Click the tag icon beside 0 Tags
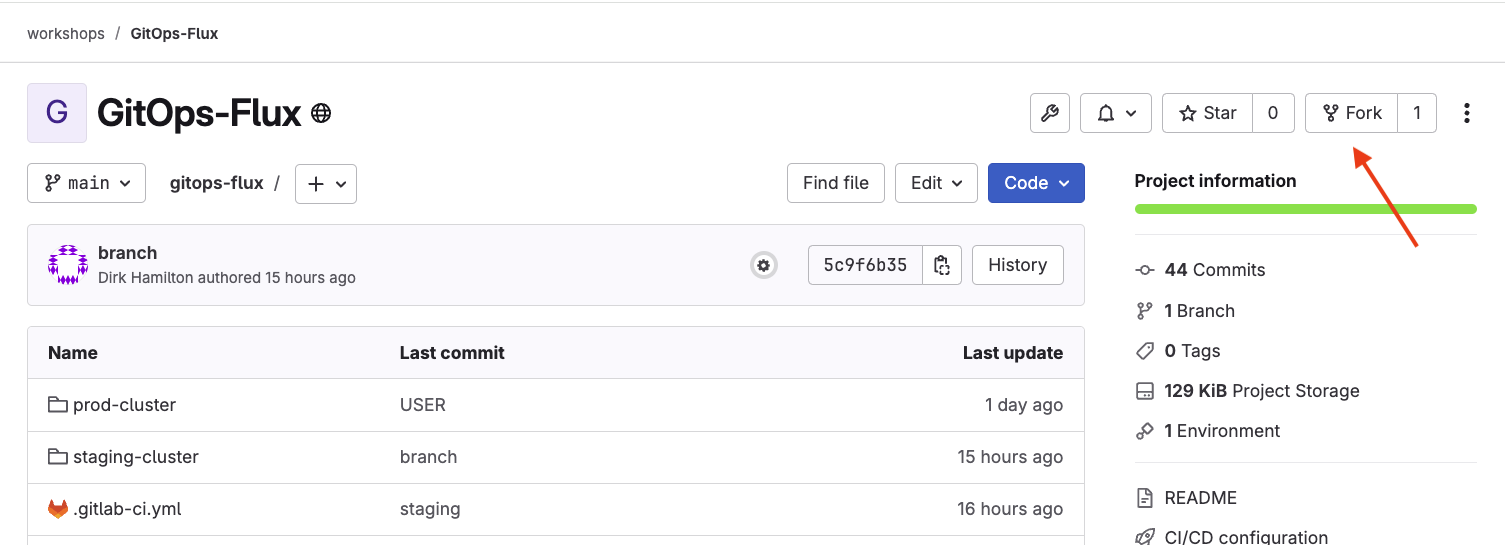 click(x=1145, y=351)
